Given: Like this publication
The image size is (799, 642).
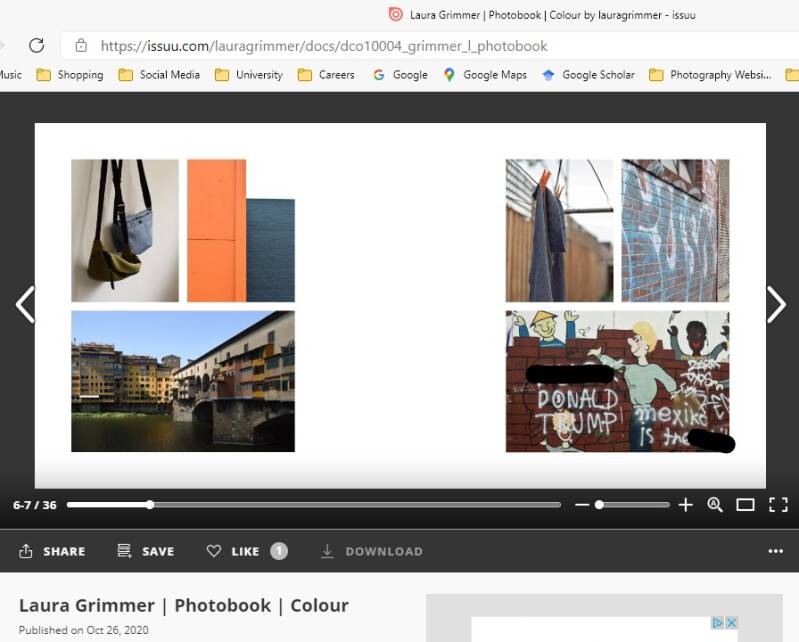Looking at the screenshot, I should tap(234, 551).
